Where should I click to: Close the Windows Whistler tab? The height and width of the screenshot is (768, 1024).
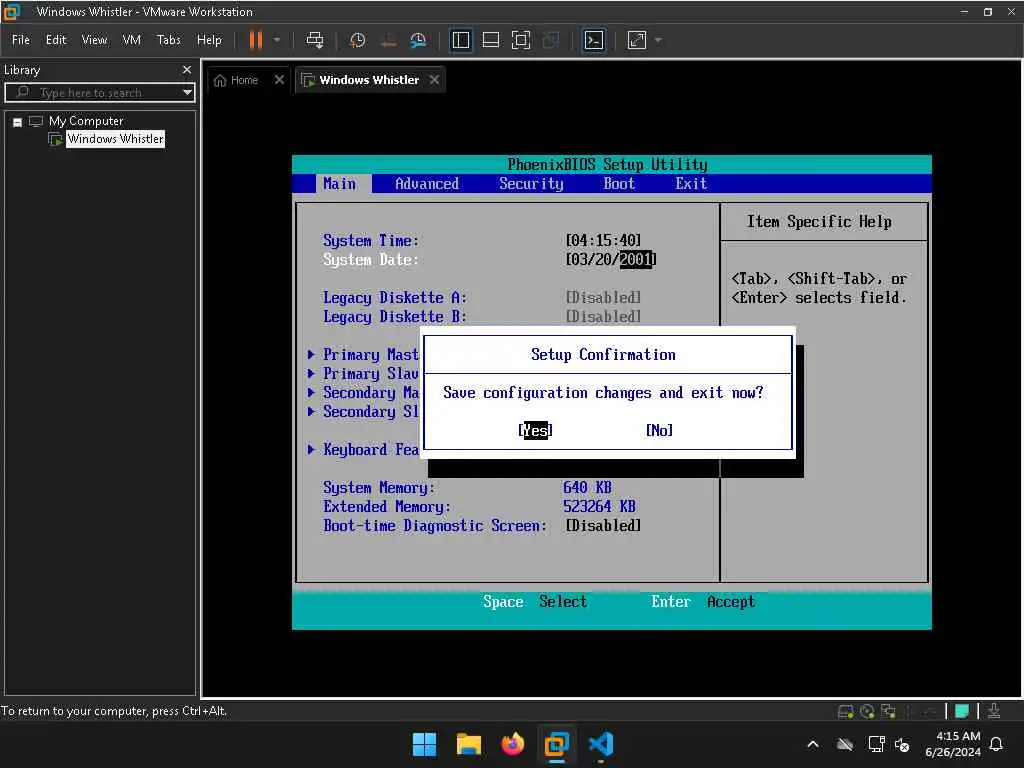pyautogui.click(x=434, y=80)
